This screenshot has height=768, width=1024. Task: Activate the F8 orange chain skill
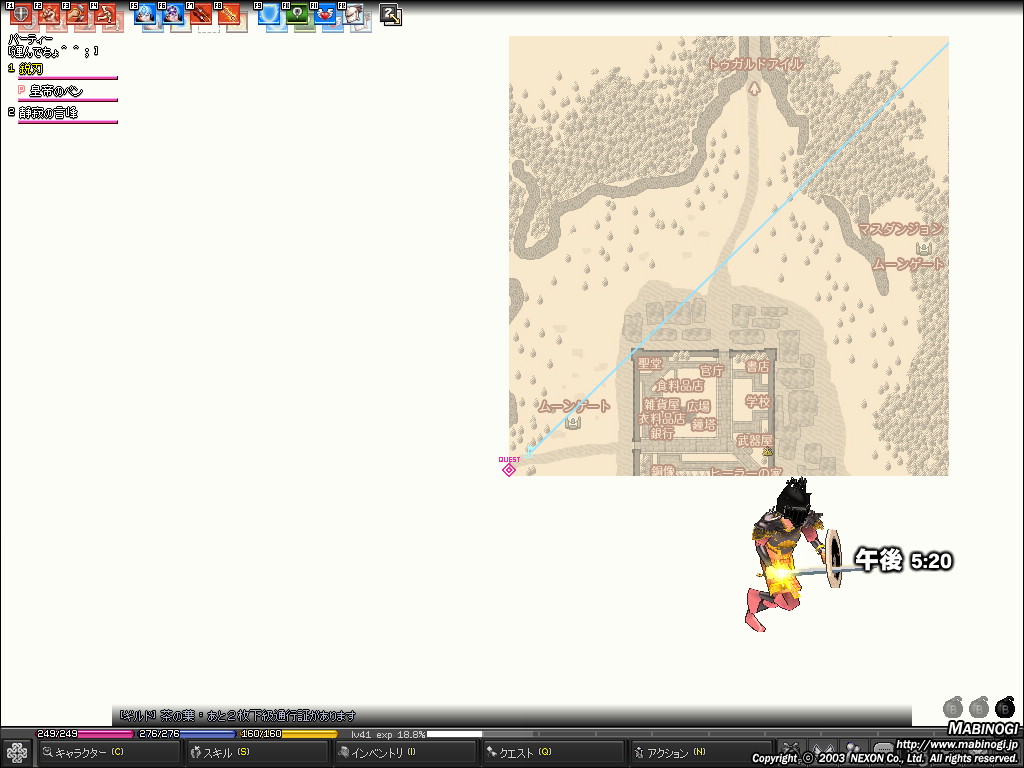[x=229, y=14]
